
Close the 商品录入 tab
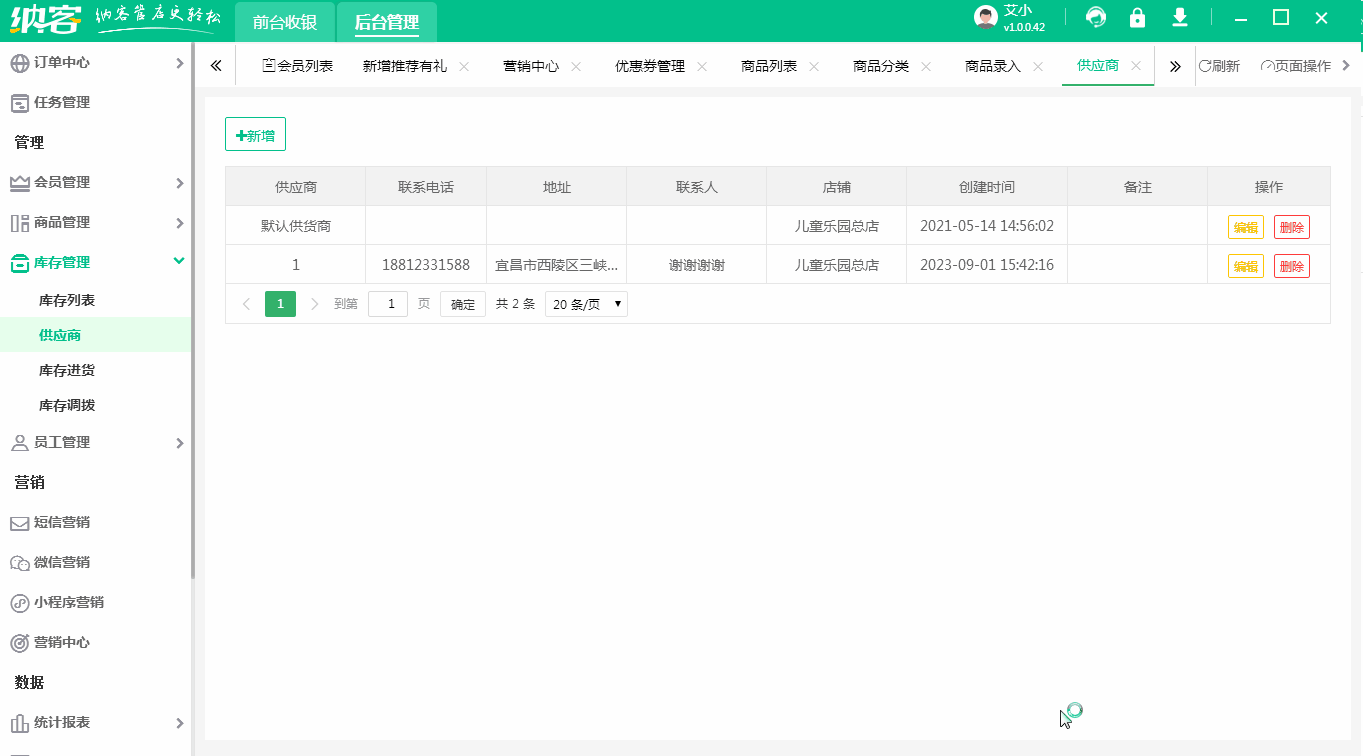[1036, 64]
